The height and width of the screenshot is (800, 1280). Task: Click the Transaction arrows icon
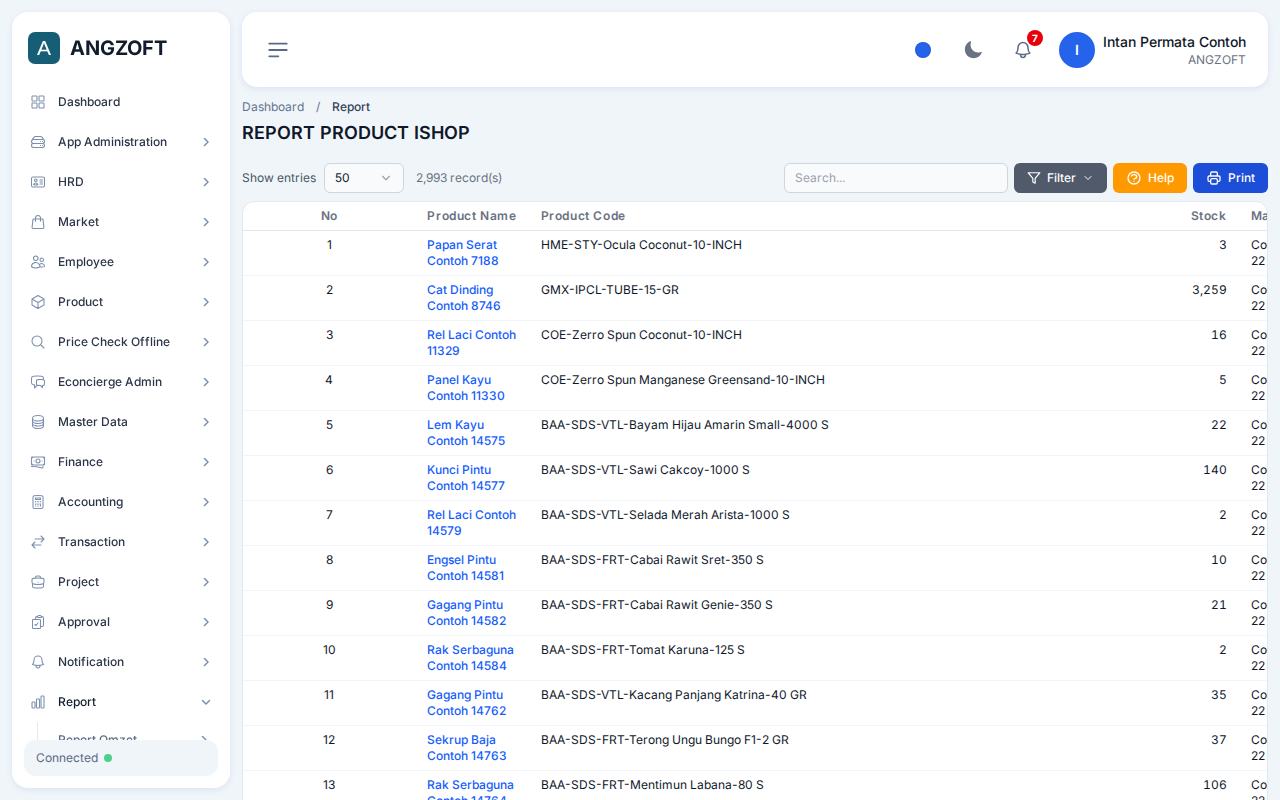(x=38, y=542)
